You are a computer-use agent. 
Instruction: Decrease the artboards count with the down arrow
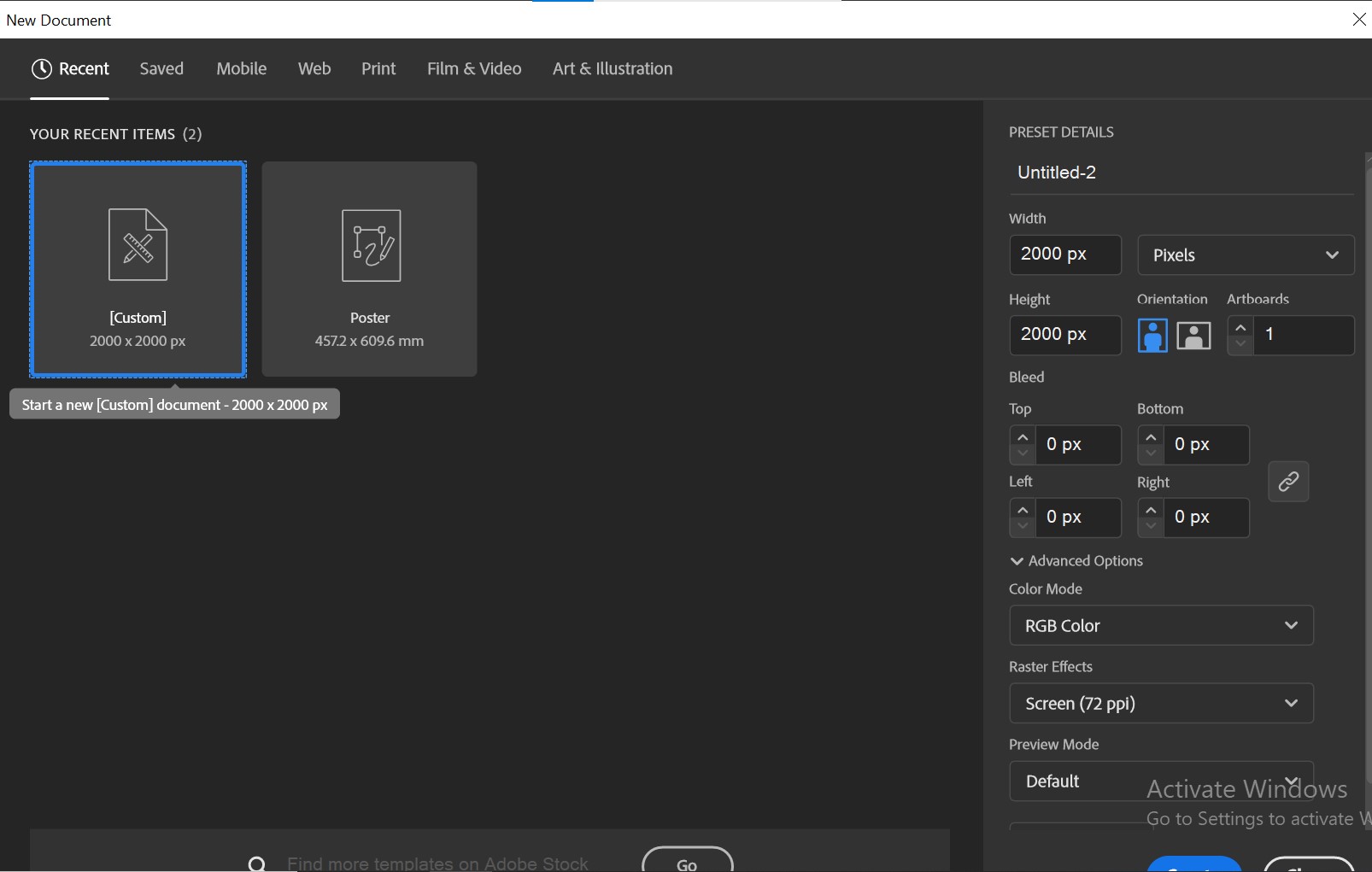(1240, 344)
